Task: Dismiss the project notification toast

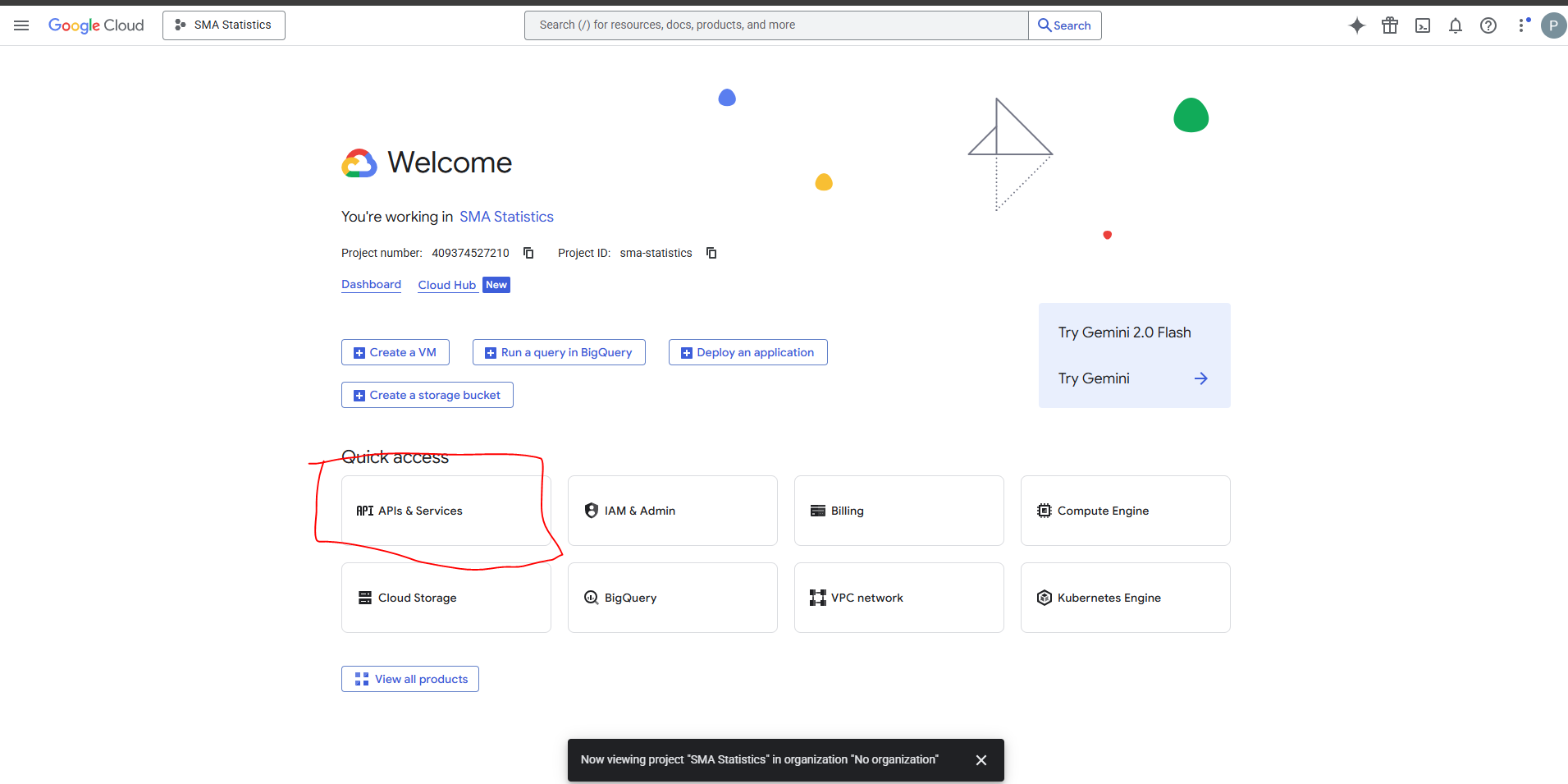Action: point(981,760)
